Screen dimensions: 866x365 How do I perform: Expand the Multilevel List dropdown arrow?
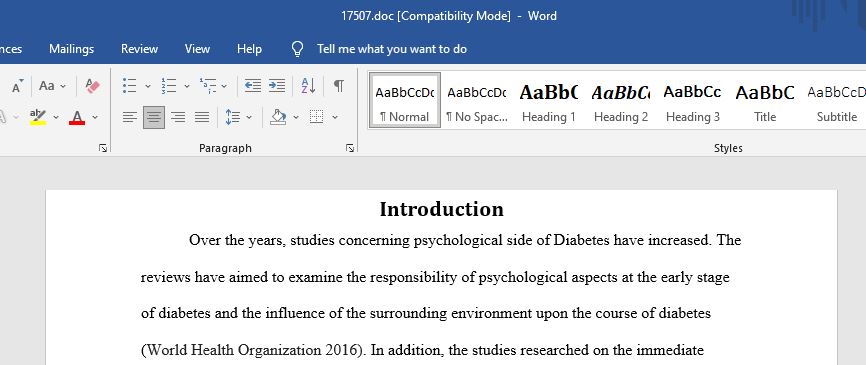click(224, 86)
